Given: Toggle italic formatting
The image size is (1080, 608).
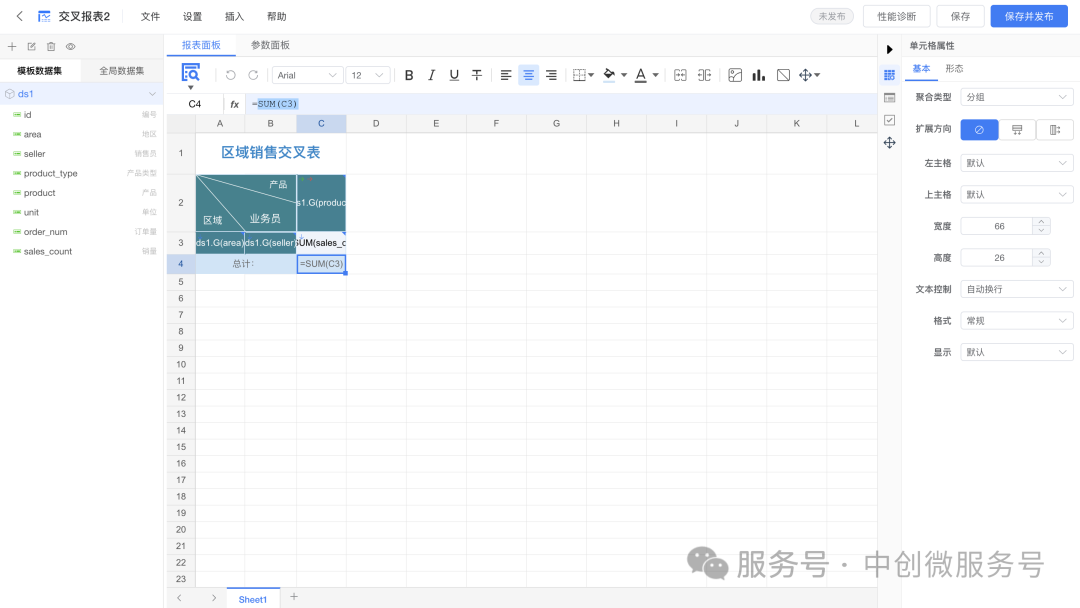Looking at the screenshot, I should 432,75.
